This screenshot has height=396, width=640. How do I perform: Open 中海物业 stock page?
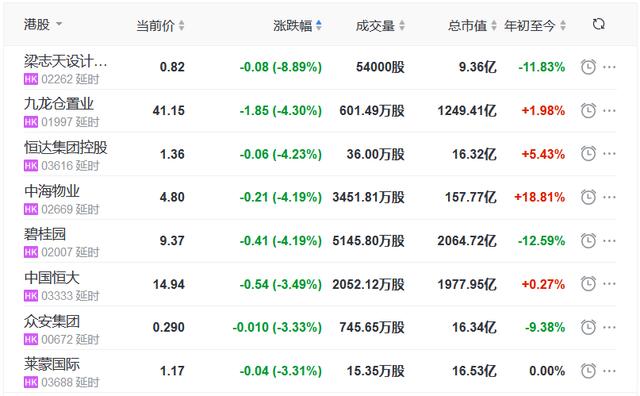(51, 191)
